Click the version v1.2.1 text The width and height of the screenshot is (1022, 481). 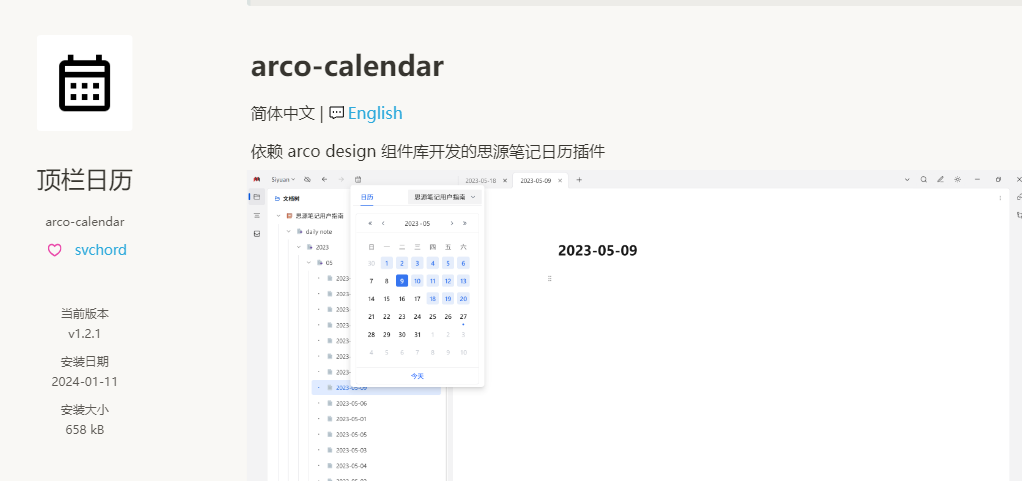pyautogui.click(x=85, y=334)
